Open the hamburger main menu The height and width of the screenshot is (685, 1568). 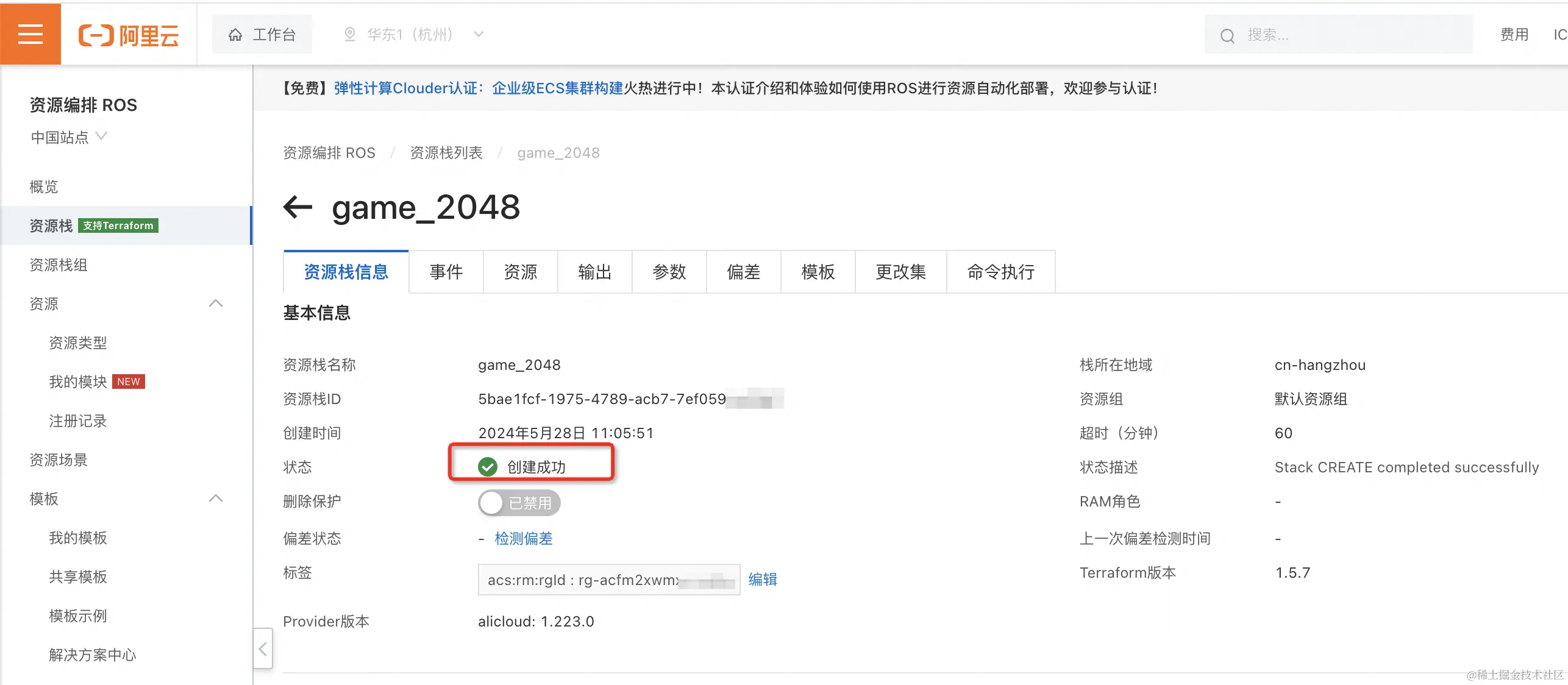pyautogui.click(x=30, y=34)
